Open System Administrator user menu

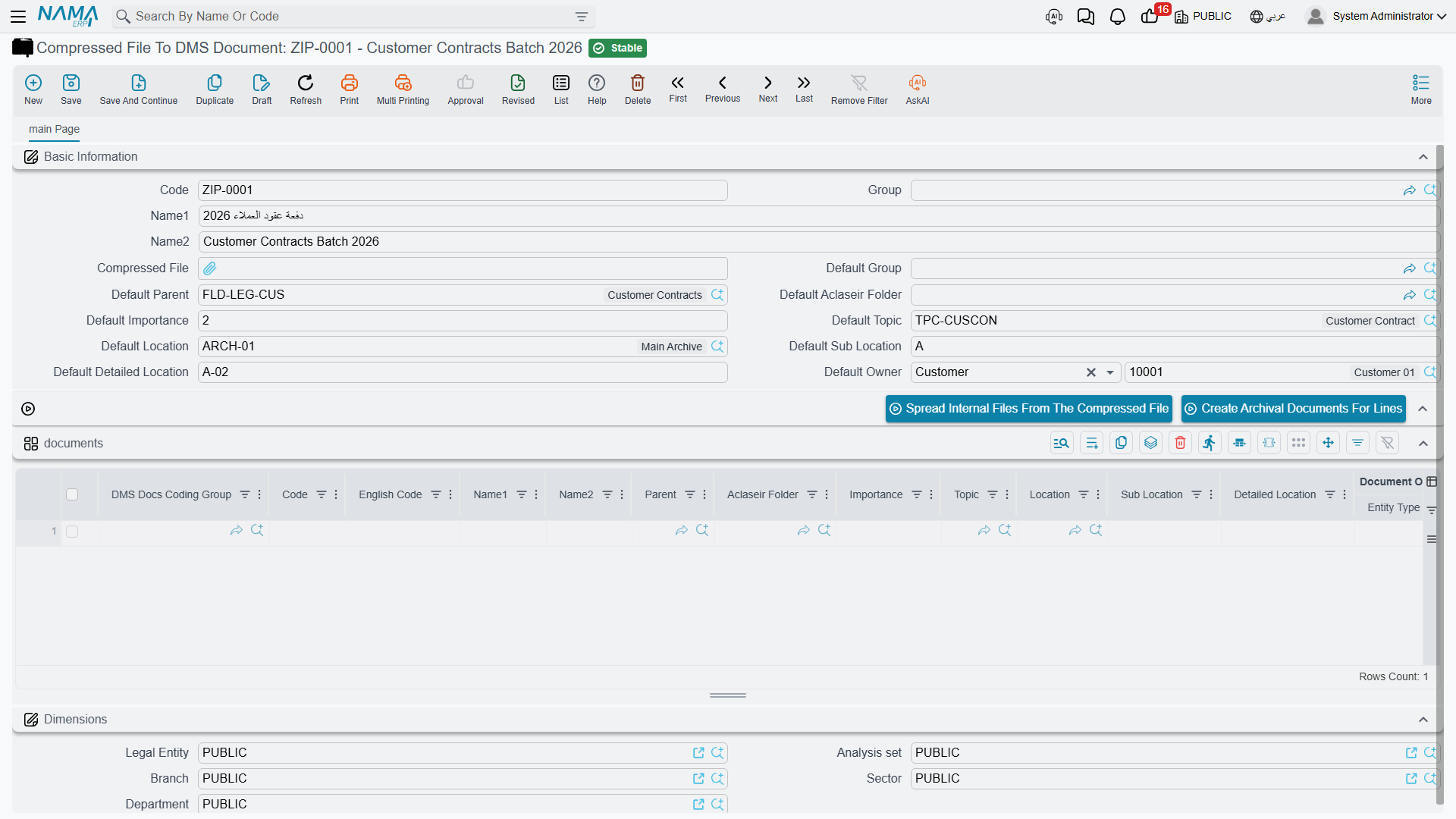(1376, 16)
